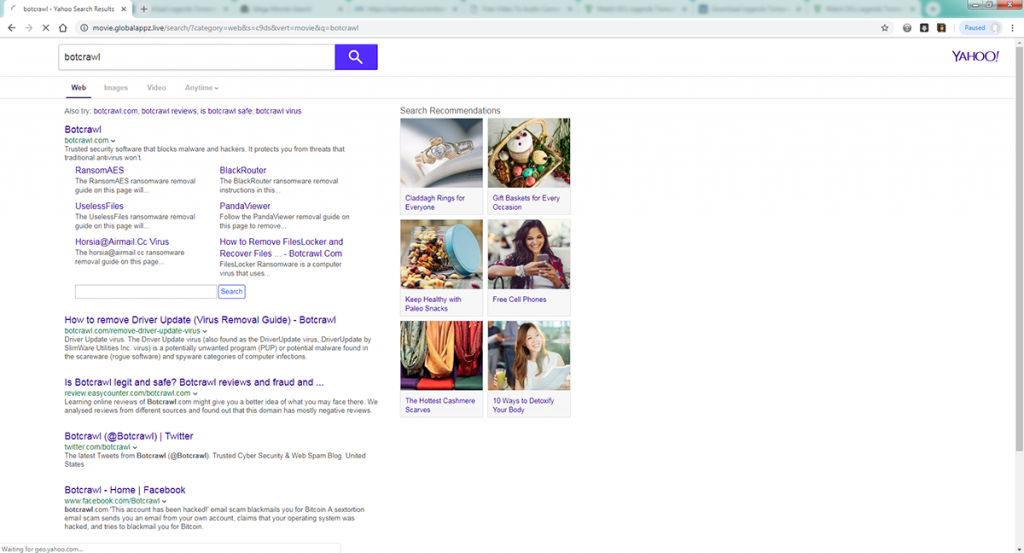The width and height of the screenshot is (1024, 553).
Task: Click 'Keep Healthy with Paleo Snacks' caption
Action: coord(433,304)
